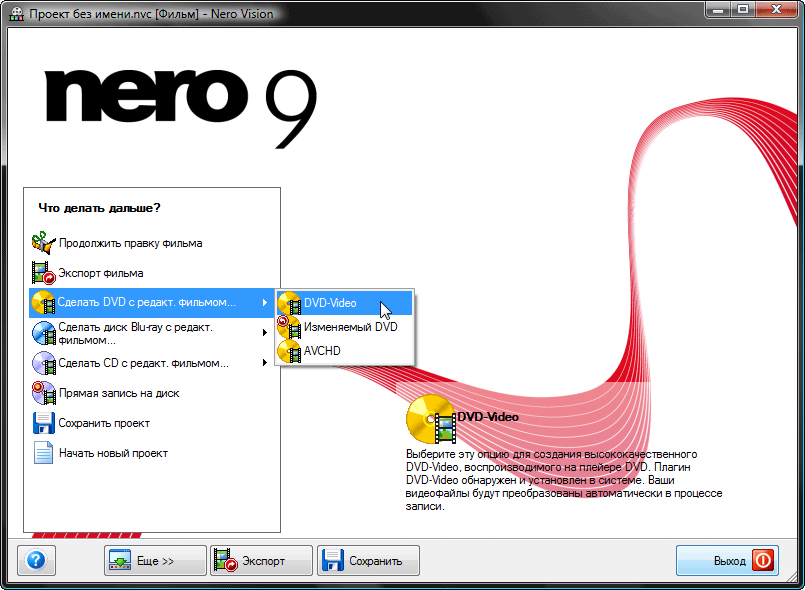Click the bold DVD-Video description title

coord(488,417)
